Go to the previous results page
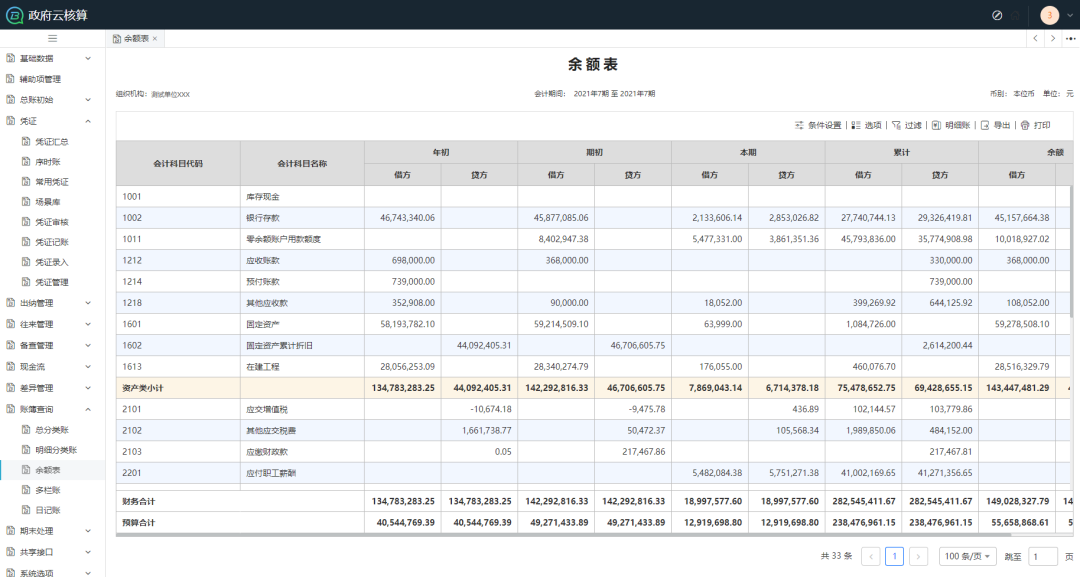1080x577 pixels. [871, 556]
